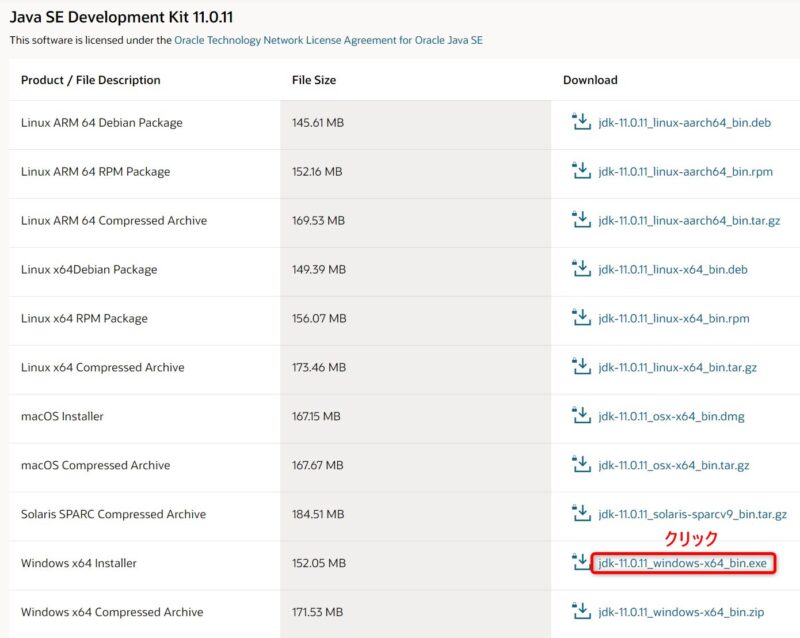
Task: Click download icon for solaris-sparcv9_bin.tar.gz
Action: coord(581,514)
